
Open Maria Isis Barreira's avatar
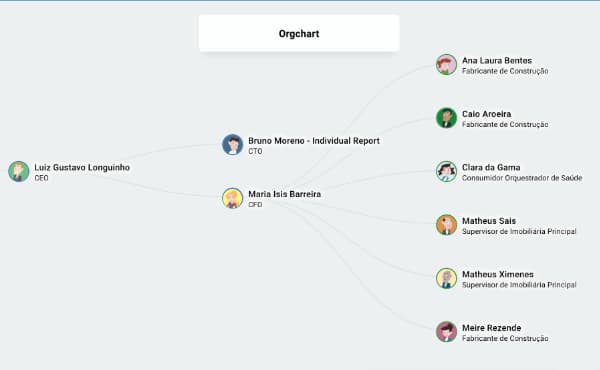point(233,198)
